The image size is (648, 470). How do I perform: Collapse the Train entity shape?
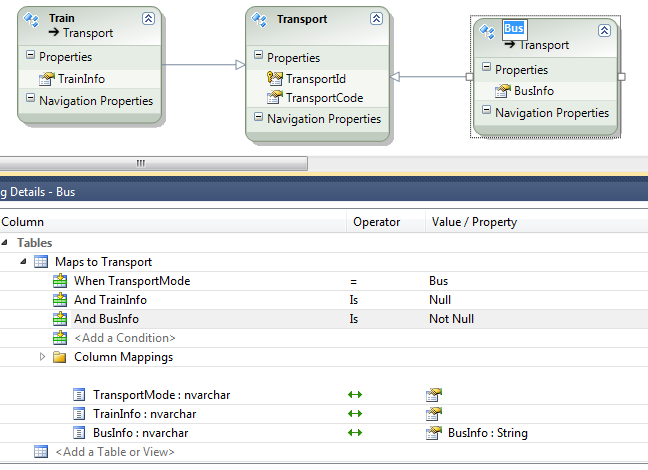[x=148, y=18]
